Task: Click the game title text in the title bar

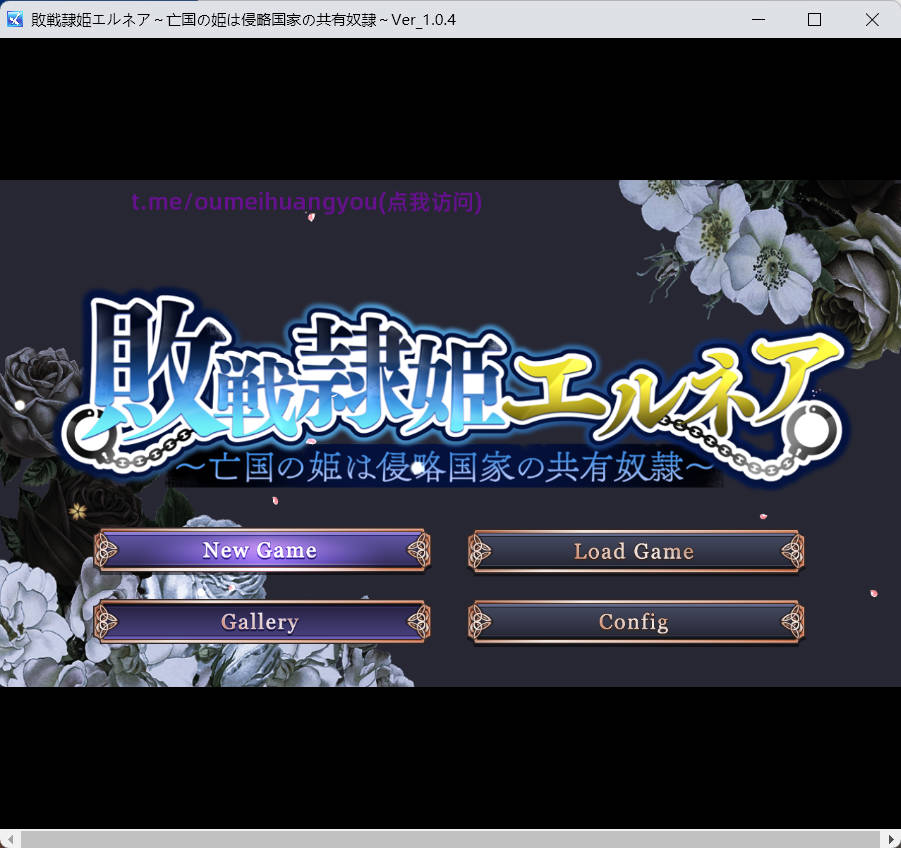Action: pos(243,19)
